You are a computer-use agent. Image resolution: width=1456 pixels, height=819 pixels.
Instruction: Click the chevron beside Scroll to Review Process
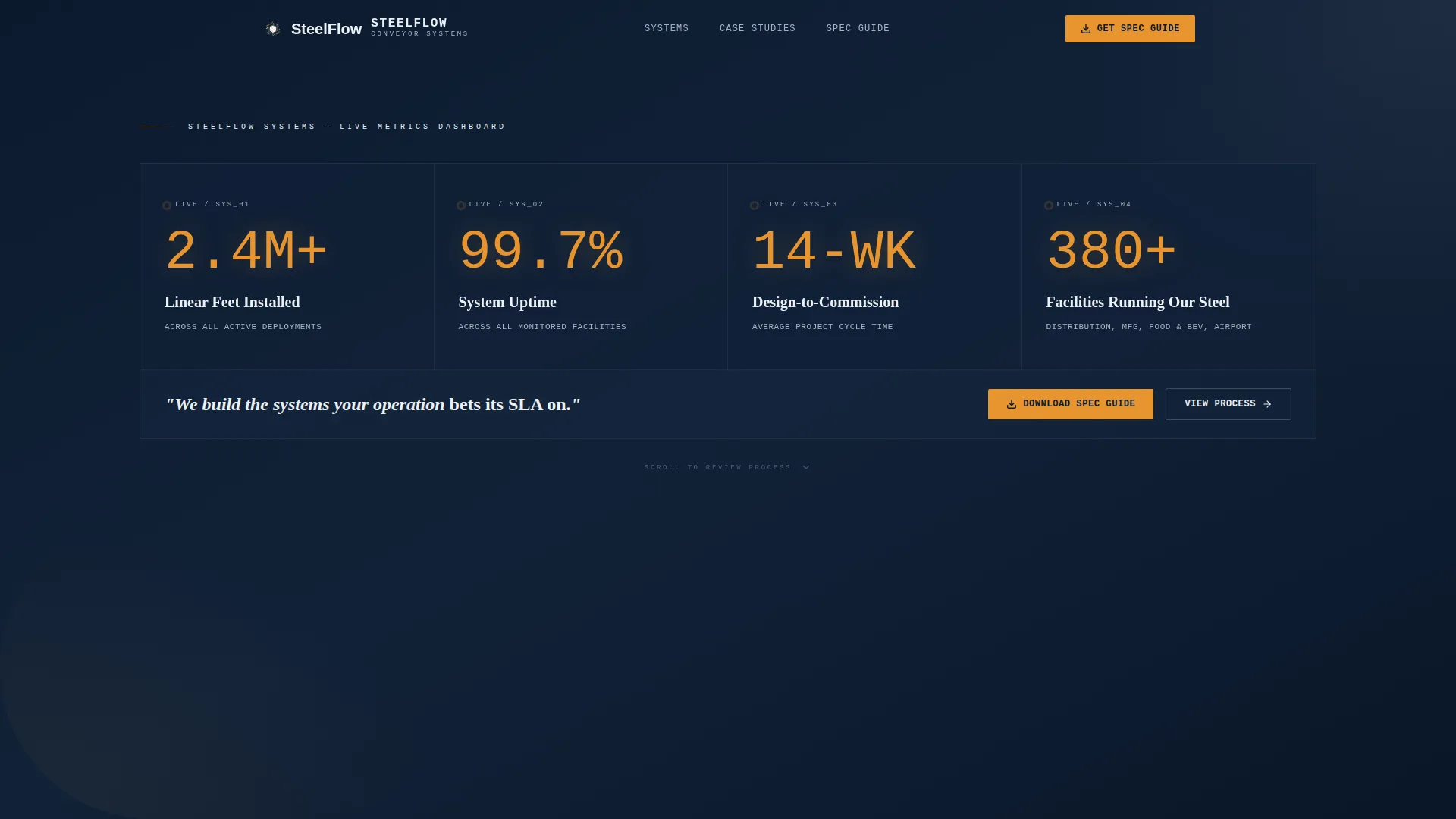[x=806, y=468]
